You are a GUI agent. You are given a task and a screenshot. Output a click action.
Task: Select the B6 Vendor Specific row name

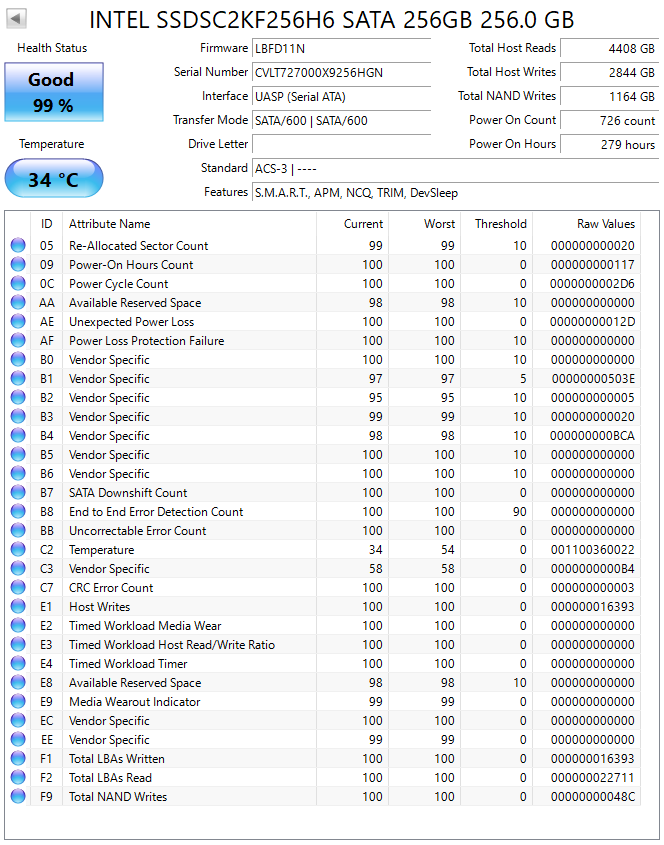pyautogui.click(x=109, y=474)
